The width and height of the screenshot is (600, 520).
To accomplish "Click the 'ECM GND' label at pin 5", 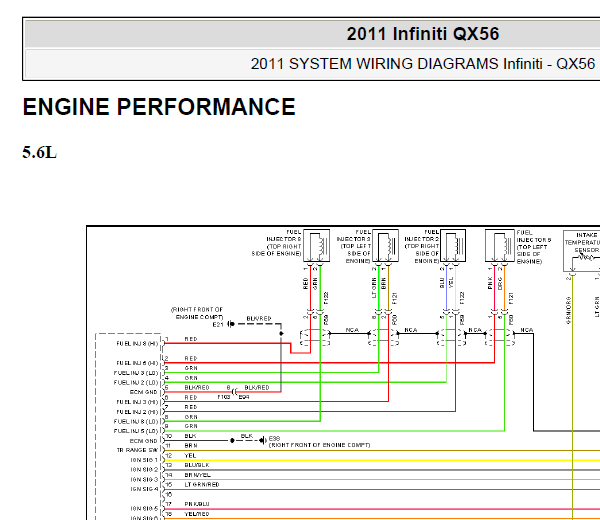I will click(143, 392).
